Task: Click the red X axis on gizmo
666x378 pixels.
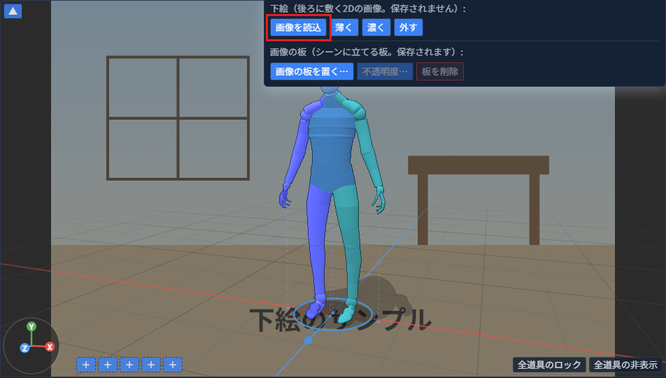Action: (x=50, y=347)
